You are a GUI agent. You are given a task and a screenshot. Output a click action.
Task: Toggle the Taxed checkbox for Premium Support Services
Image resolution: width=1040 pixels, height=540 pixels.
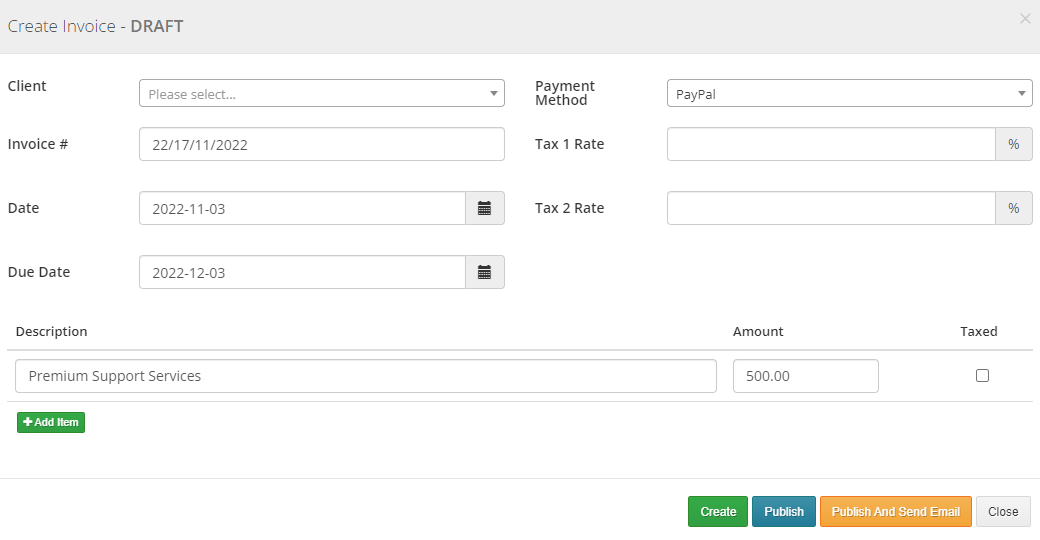982,375
